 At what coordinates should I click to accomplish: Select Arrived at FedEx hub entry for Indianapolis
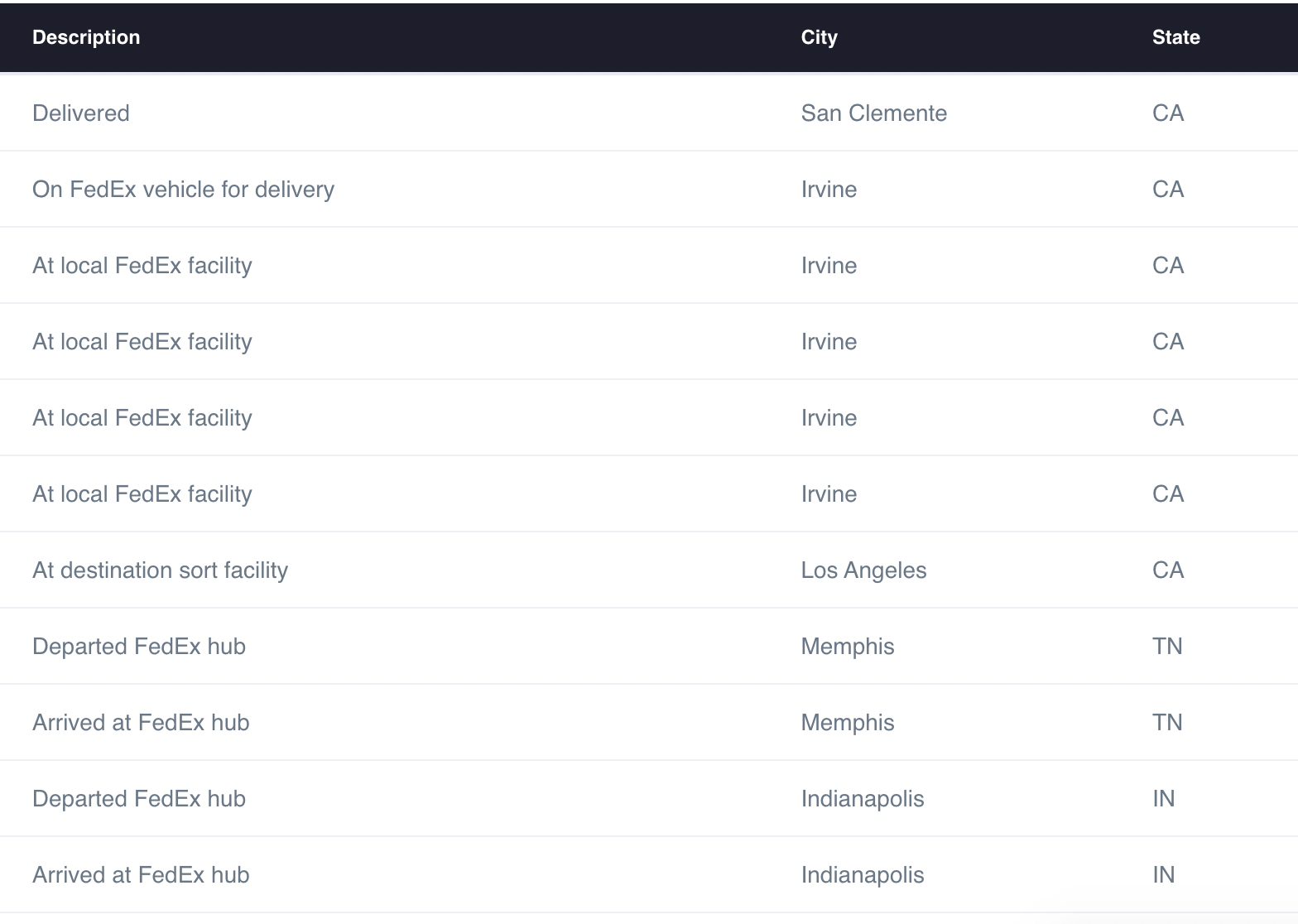141,875
